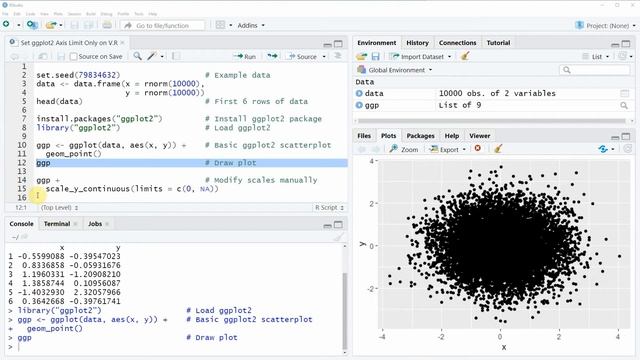
Task: Click the Create a project icon
Action: point(32,25)
